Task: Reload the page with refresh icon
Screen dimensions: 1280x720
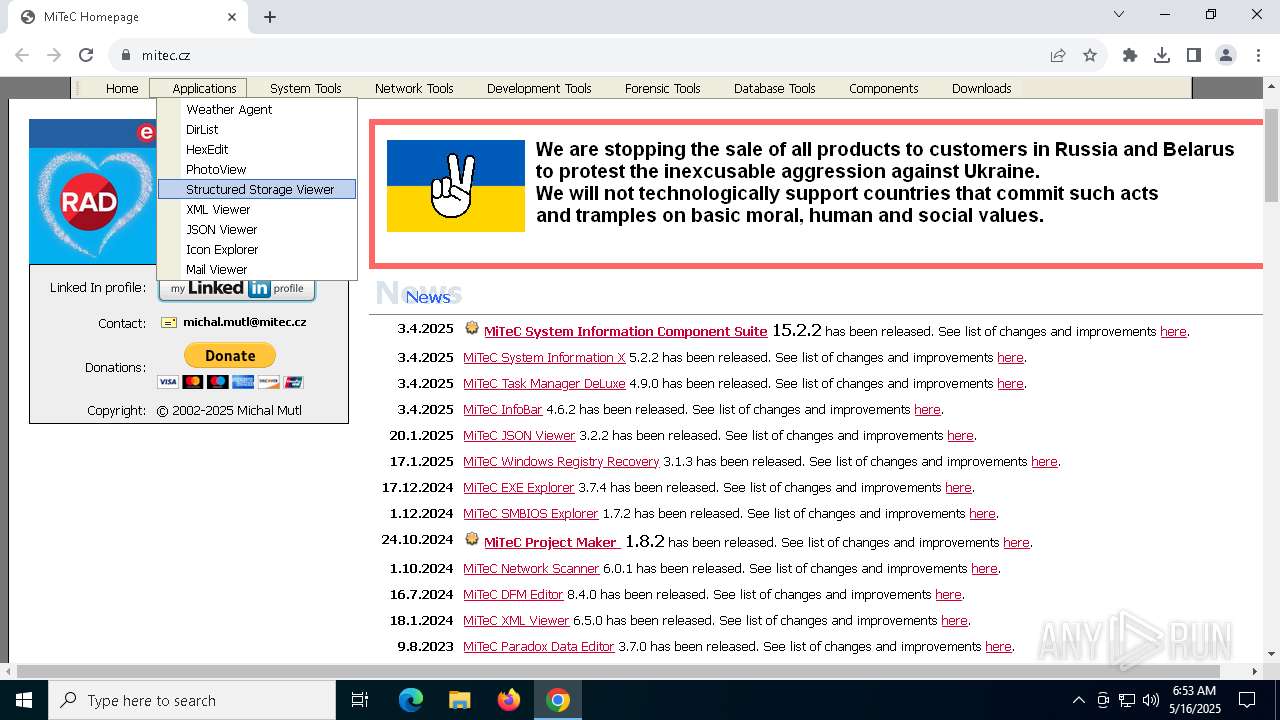Action: [86, 56]
